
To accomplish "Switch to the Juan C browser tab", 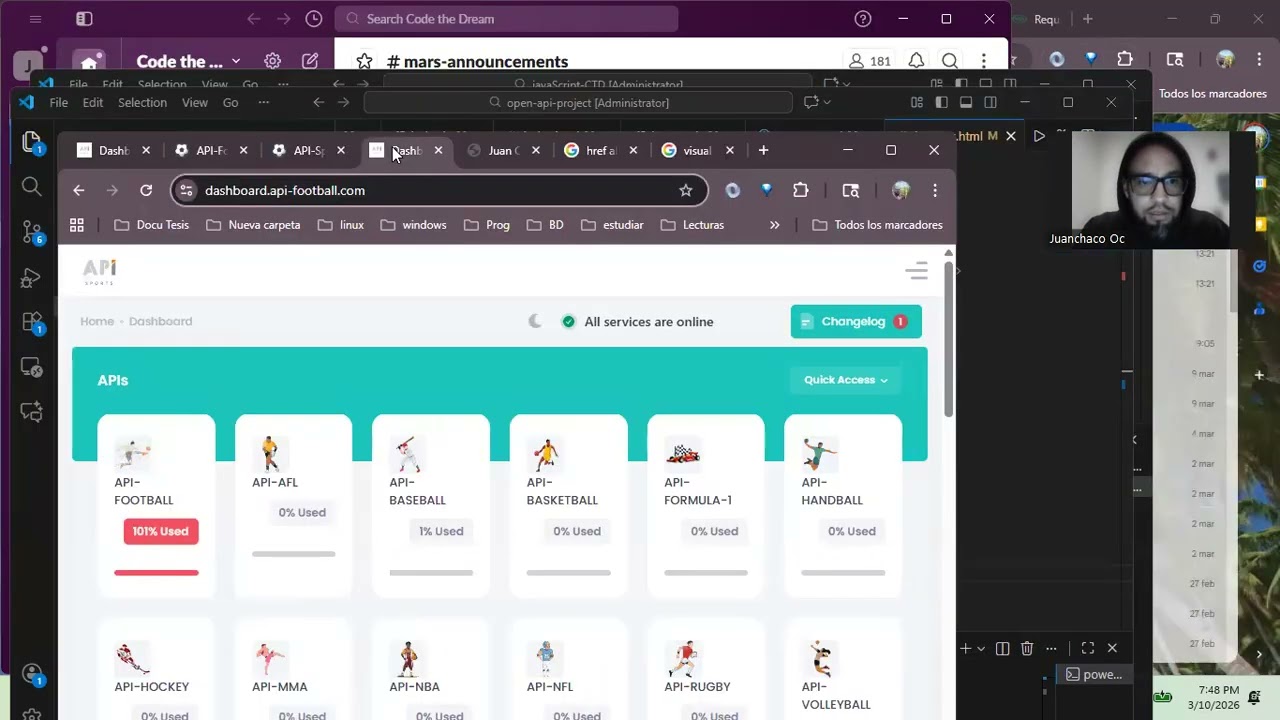I will (x=503, y=150).
